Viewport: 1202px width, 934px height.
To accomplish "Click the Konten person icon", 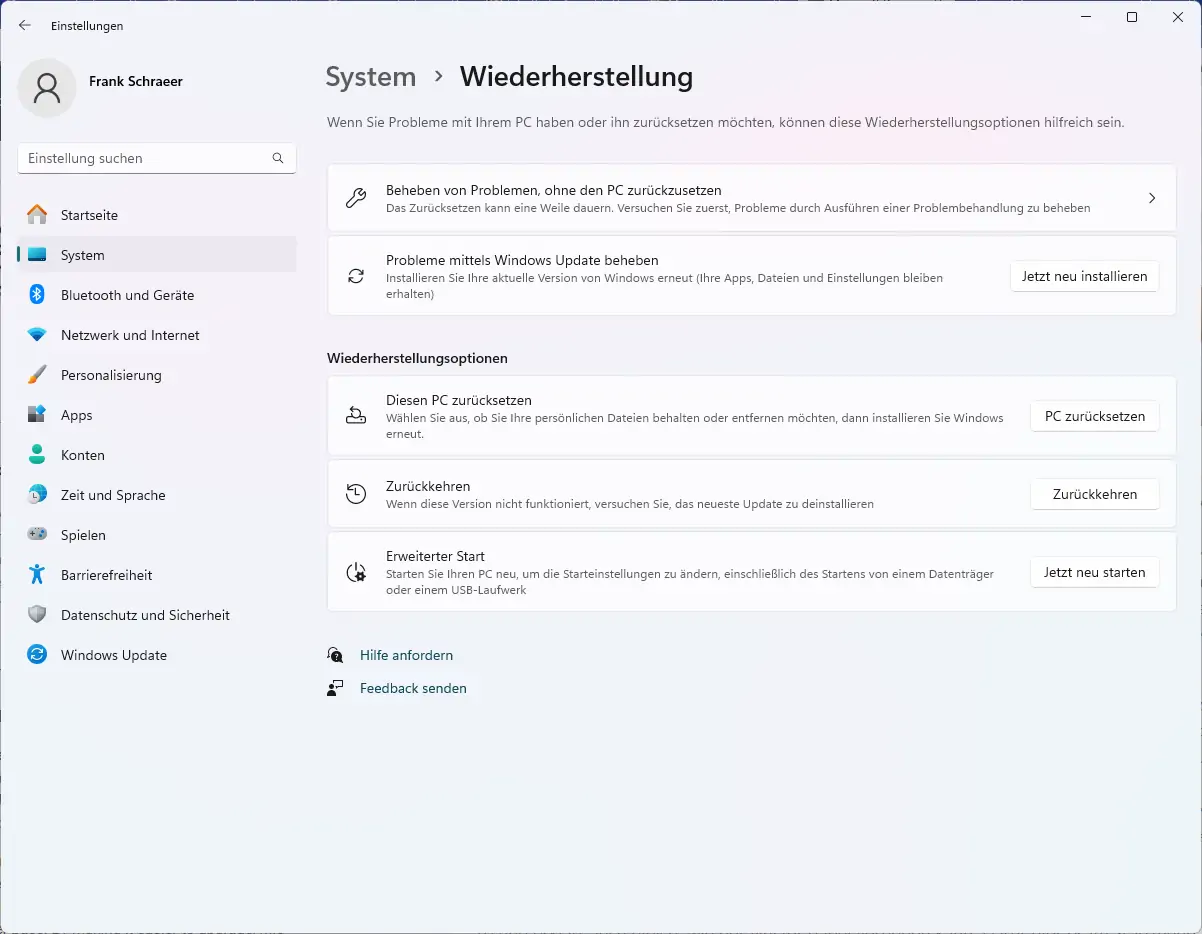I will point(37,455).
